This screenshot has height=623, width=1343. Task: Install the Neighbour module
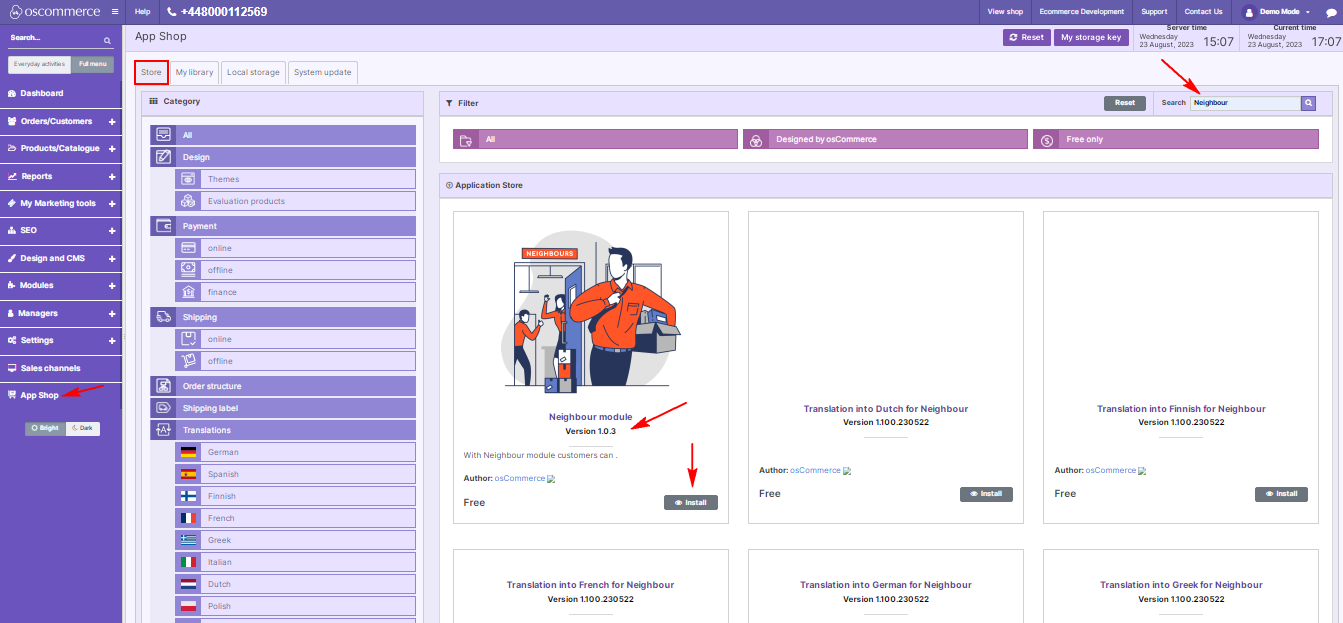click(x=691, y=502)
